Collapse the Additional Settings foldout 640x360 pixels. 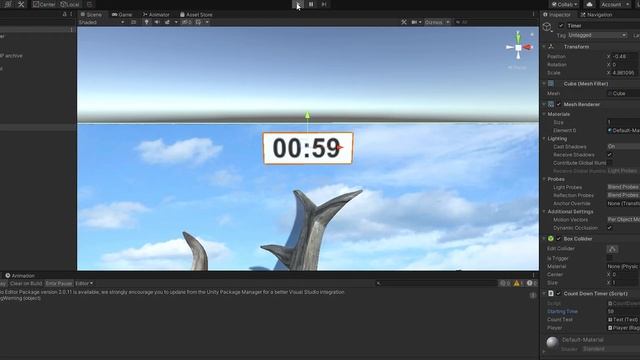544,211
